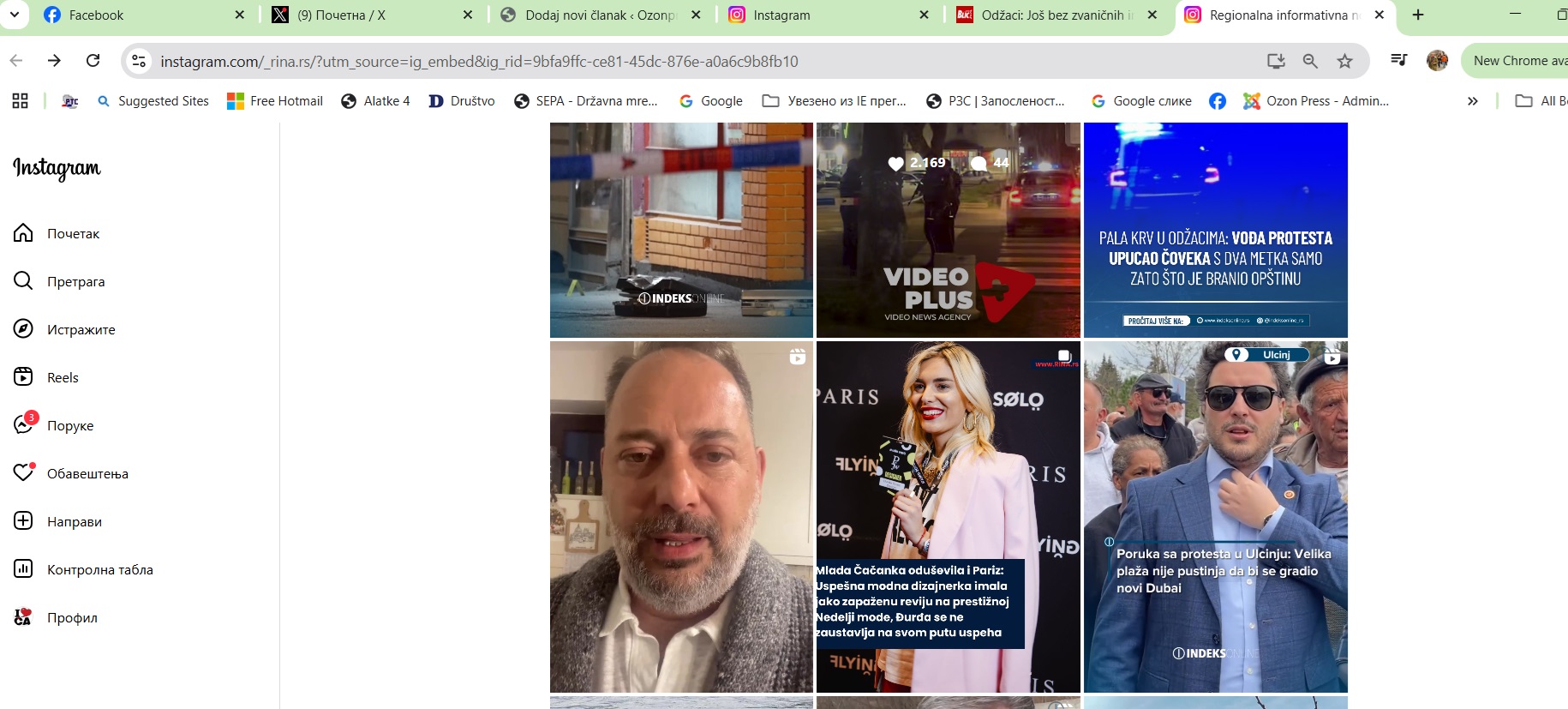Open Suggested Sites bookmark
Screen dimensions: 1568x709
coord(153,101)
